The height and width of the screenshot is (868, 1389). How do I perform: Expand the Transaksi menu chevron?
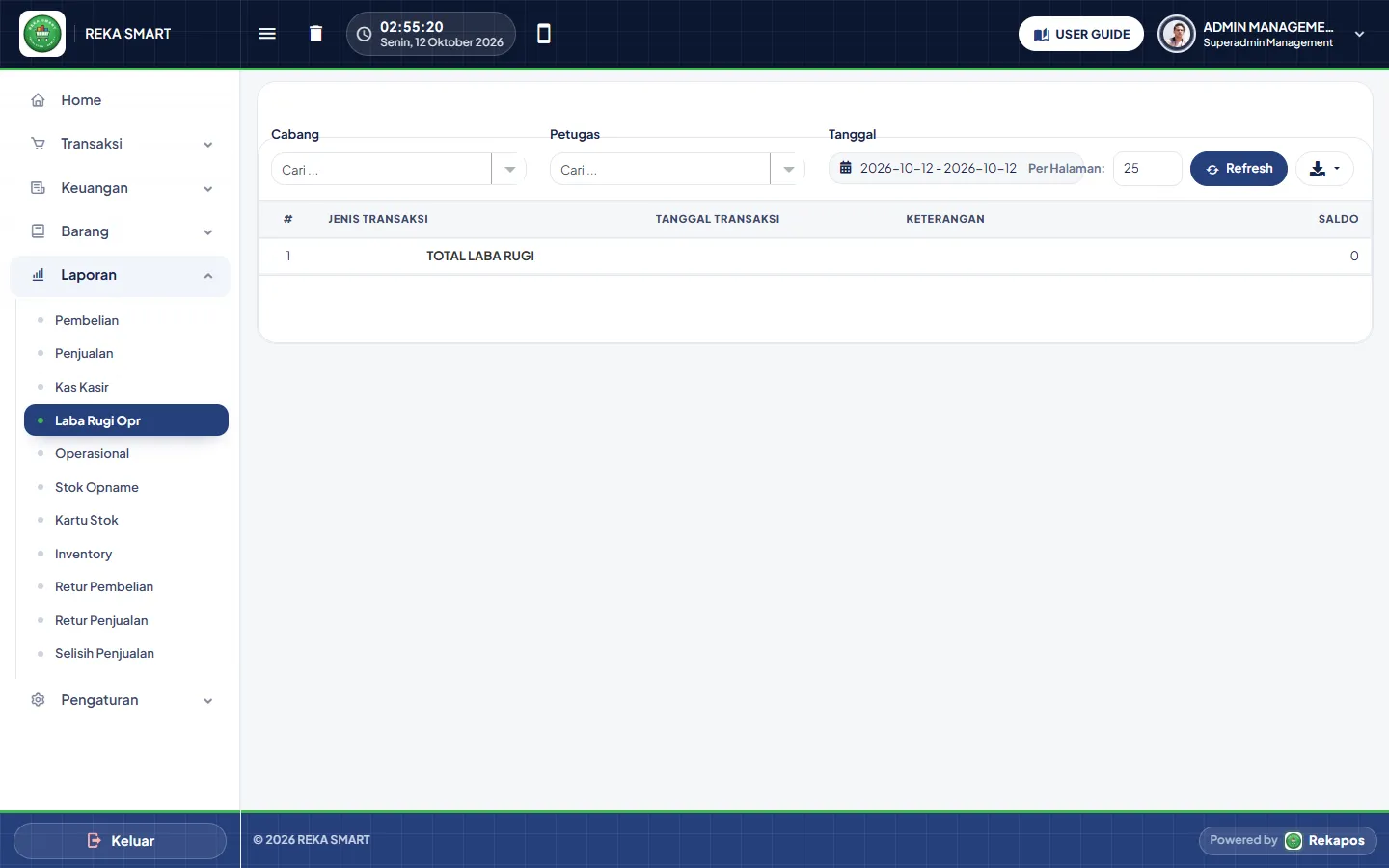(x=208, y=145)
